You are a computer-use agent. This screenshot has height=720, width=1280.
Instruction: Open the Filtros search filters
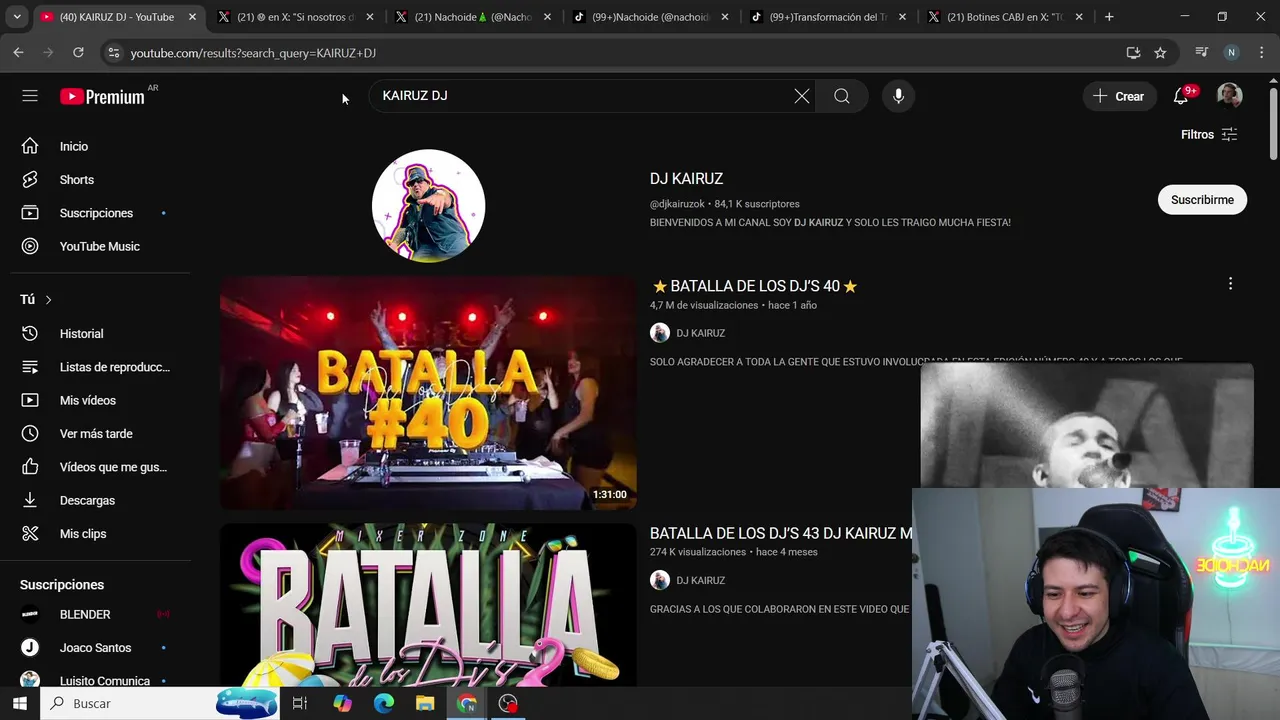pyautogui.click(x=1209, y=134)
